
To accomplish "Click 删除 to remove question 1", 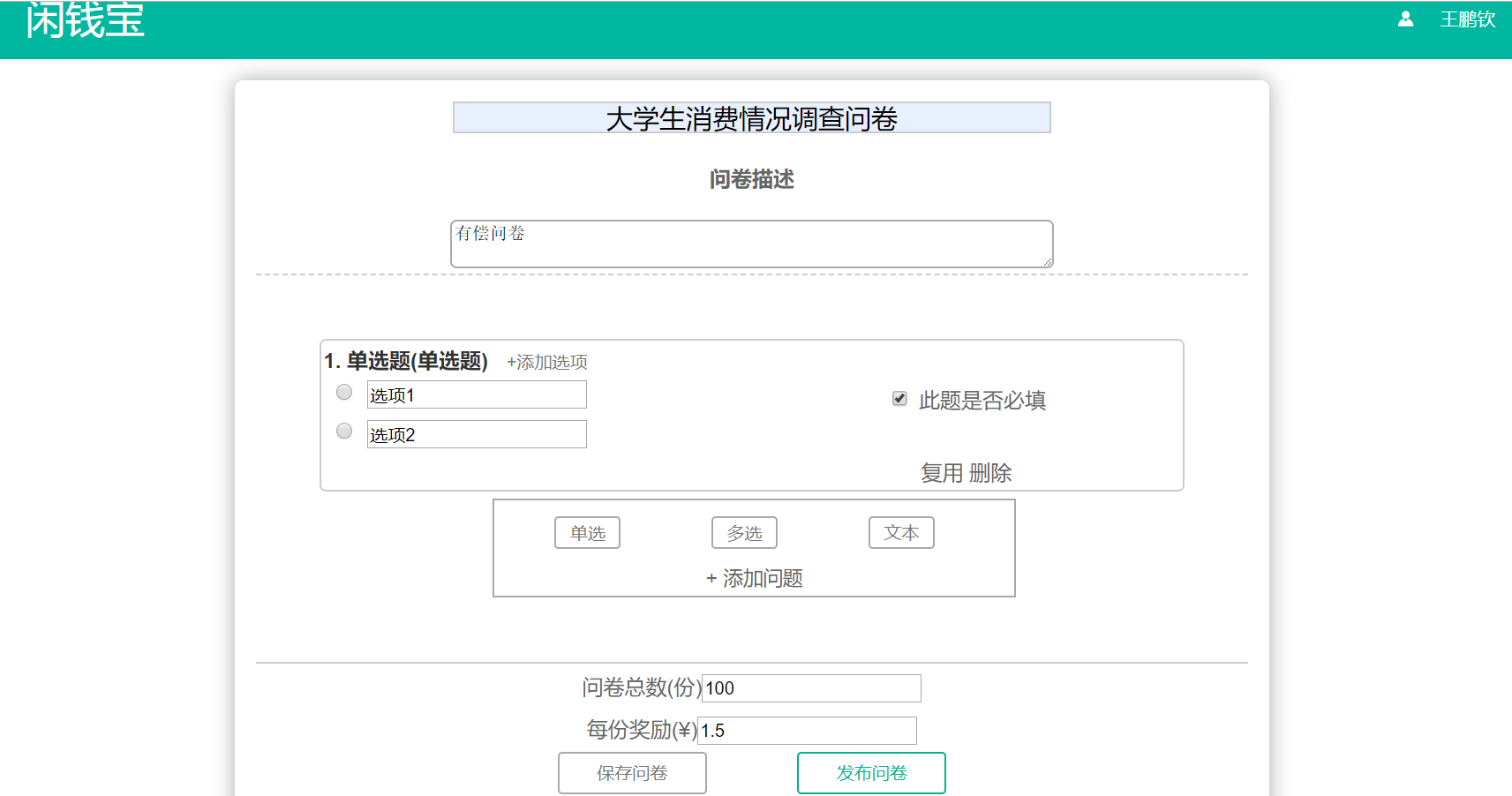I will (990, 473).
